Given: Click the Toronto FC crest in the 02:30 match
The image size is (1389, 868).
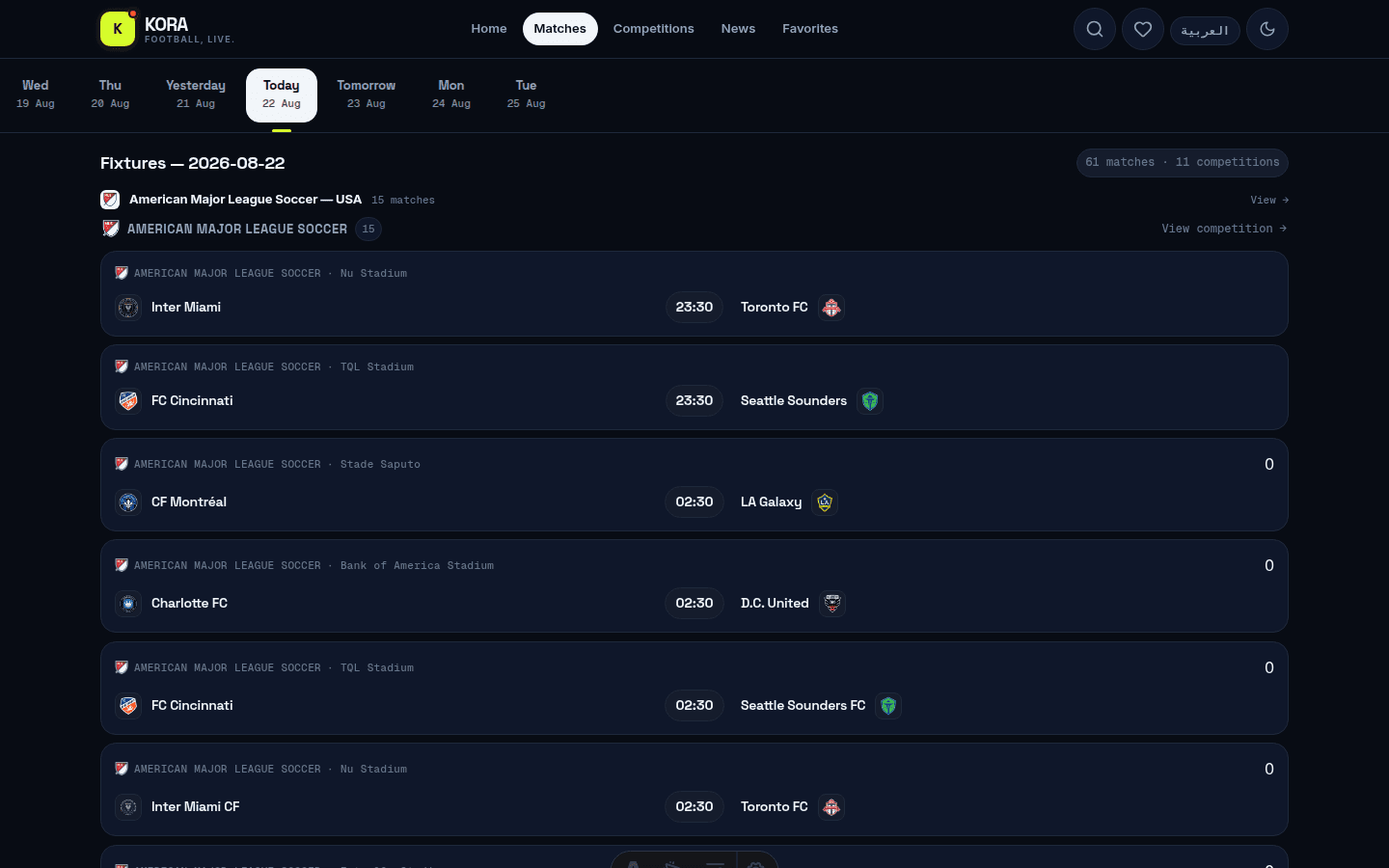Looking at the screenshot, I should click(x=831, y=807).
